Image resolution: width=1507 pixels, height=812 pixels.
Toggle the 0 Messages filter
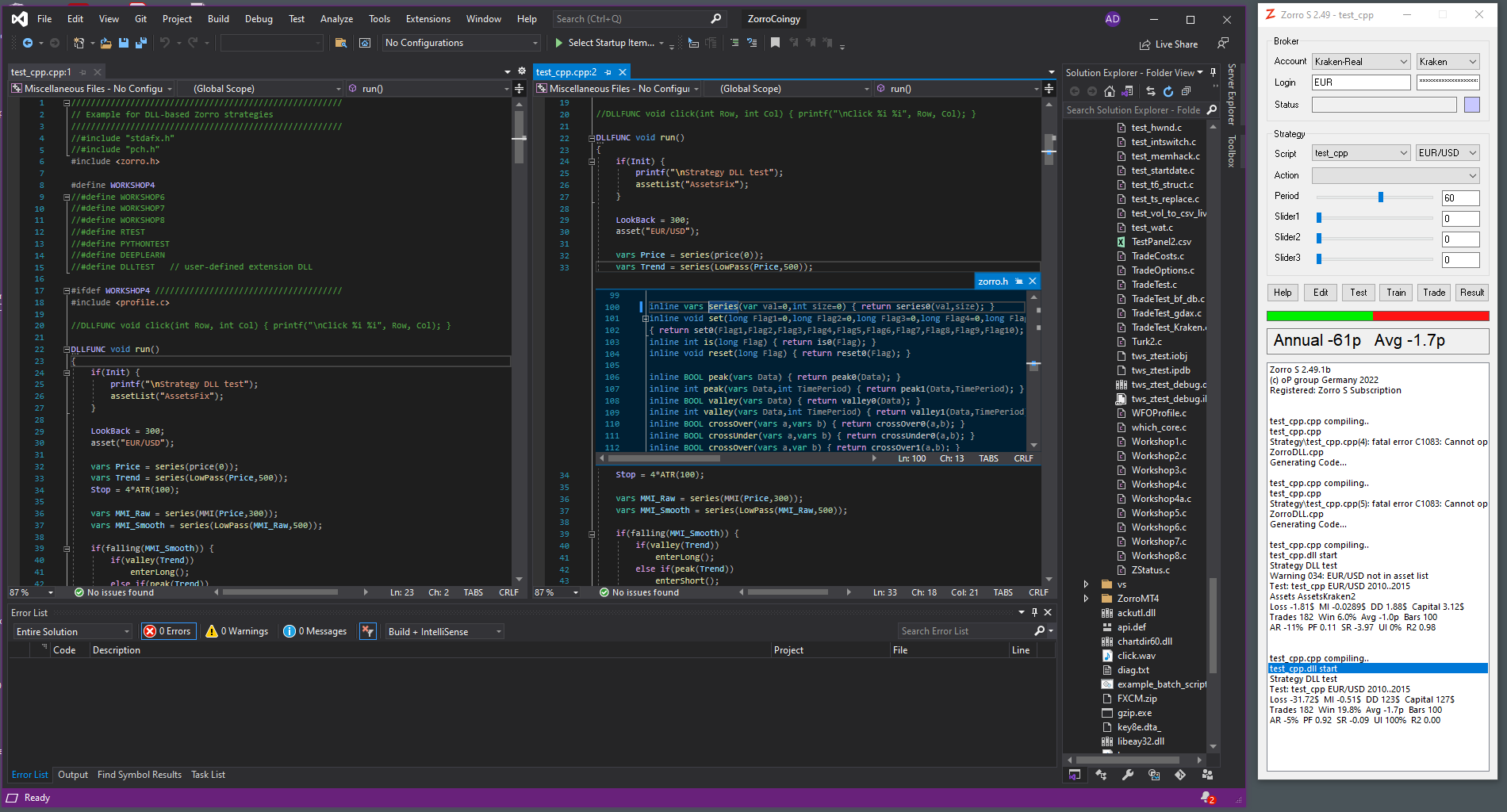tap(316, 631)
